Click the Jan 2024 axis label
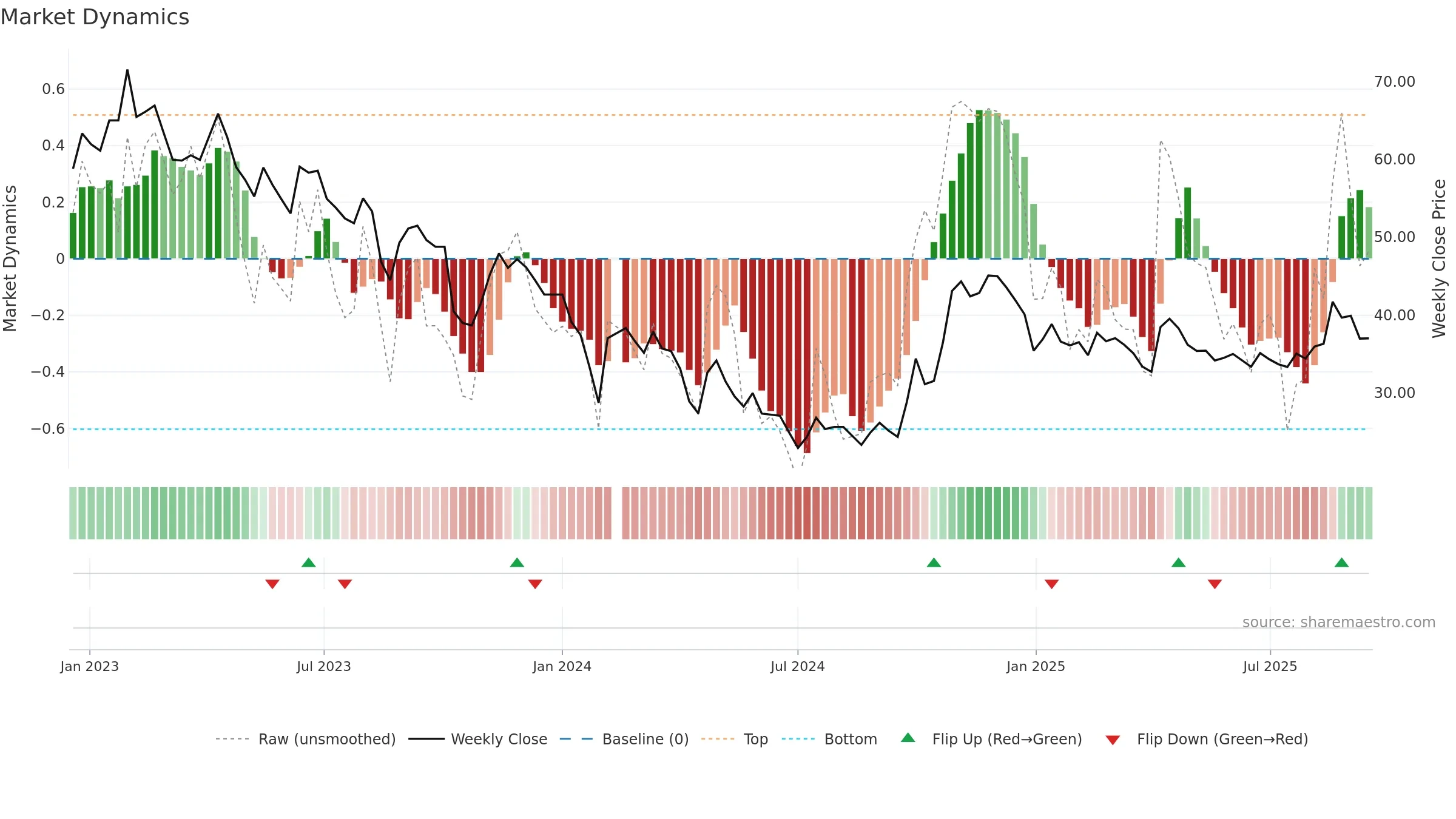This screenshot has height=819, width=1456. pos(562,666)
